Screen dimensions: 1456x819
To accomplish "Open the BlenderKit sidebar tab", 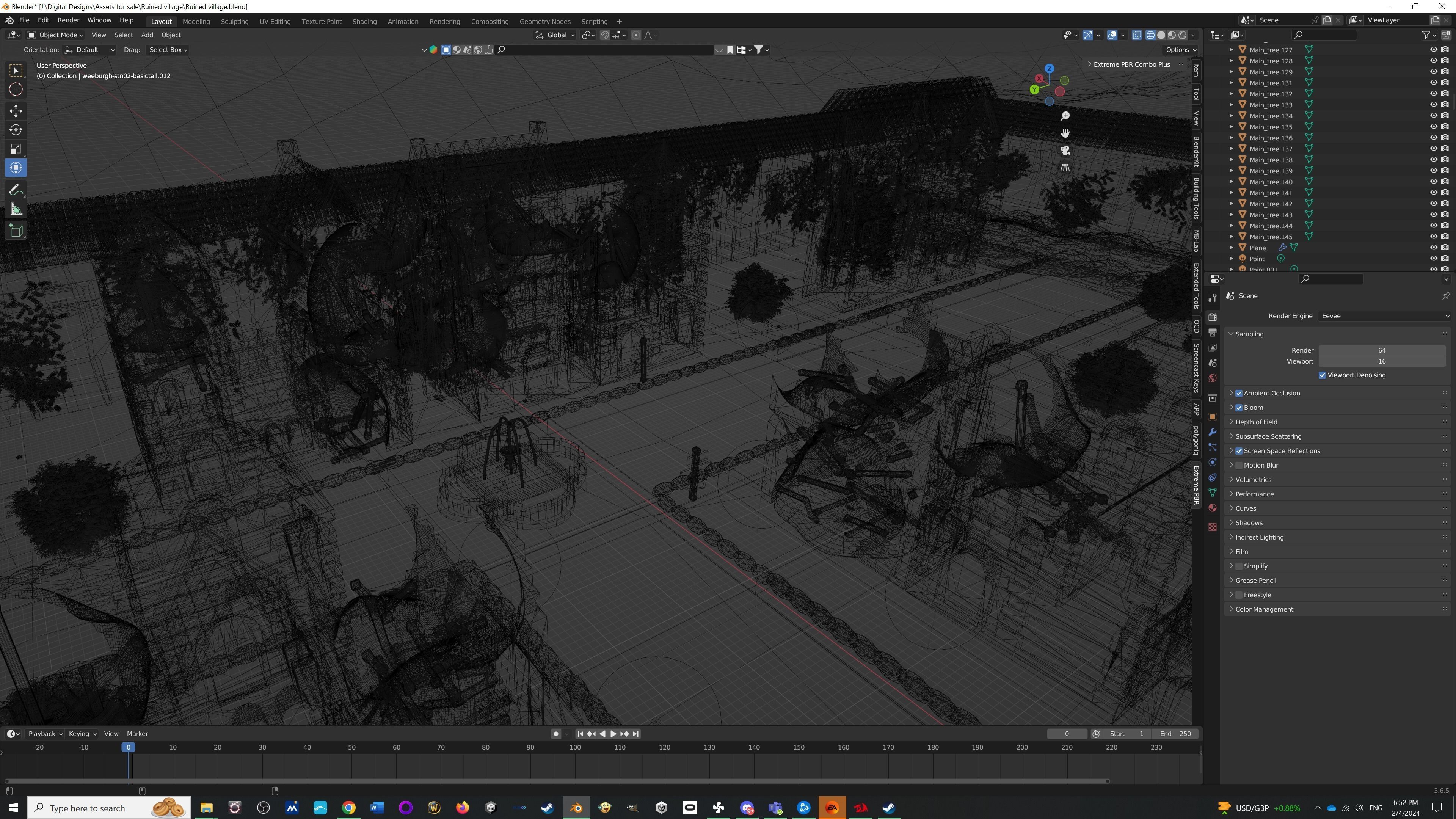I will (1197, 151).
